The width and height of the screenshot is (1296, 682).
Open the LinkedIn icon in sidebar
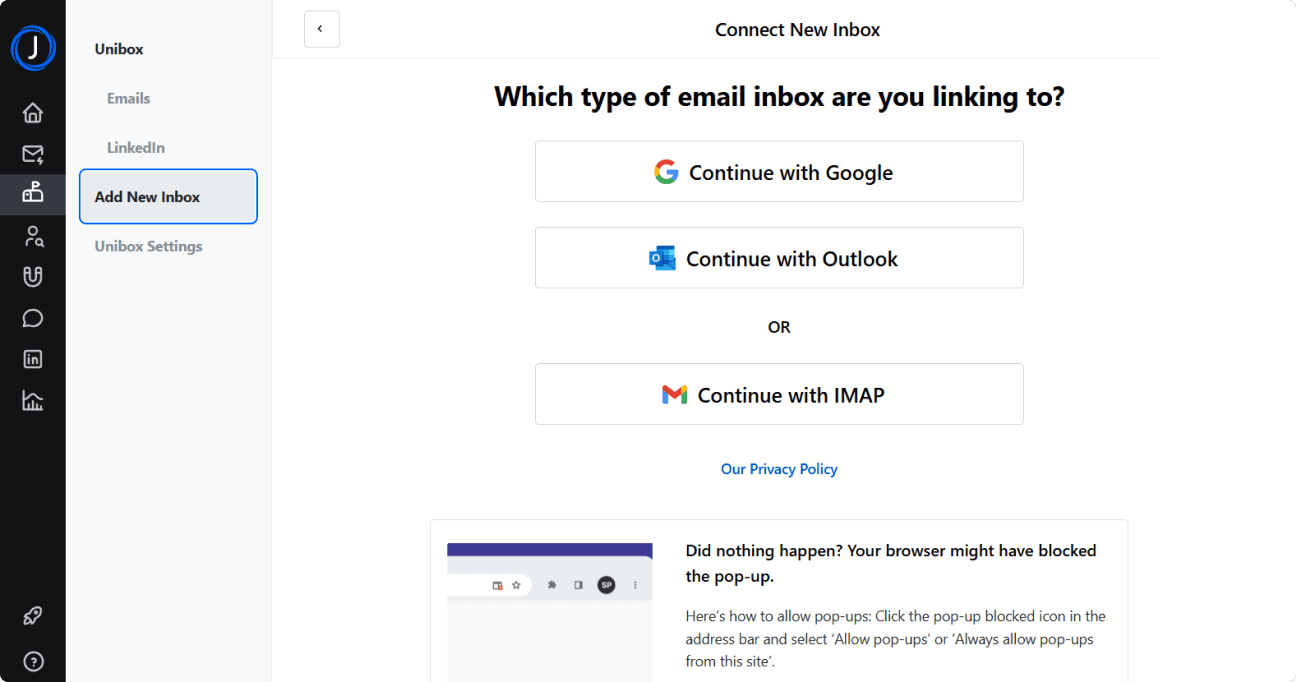pos(33,359)
